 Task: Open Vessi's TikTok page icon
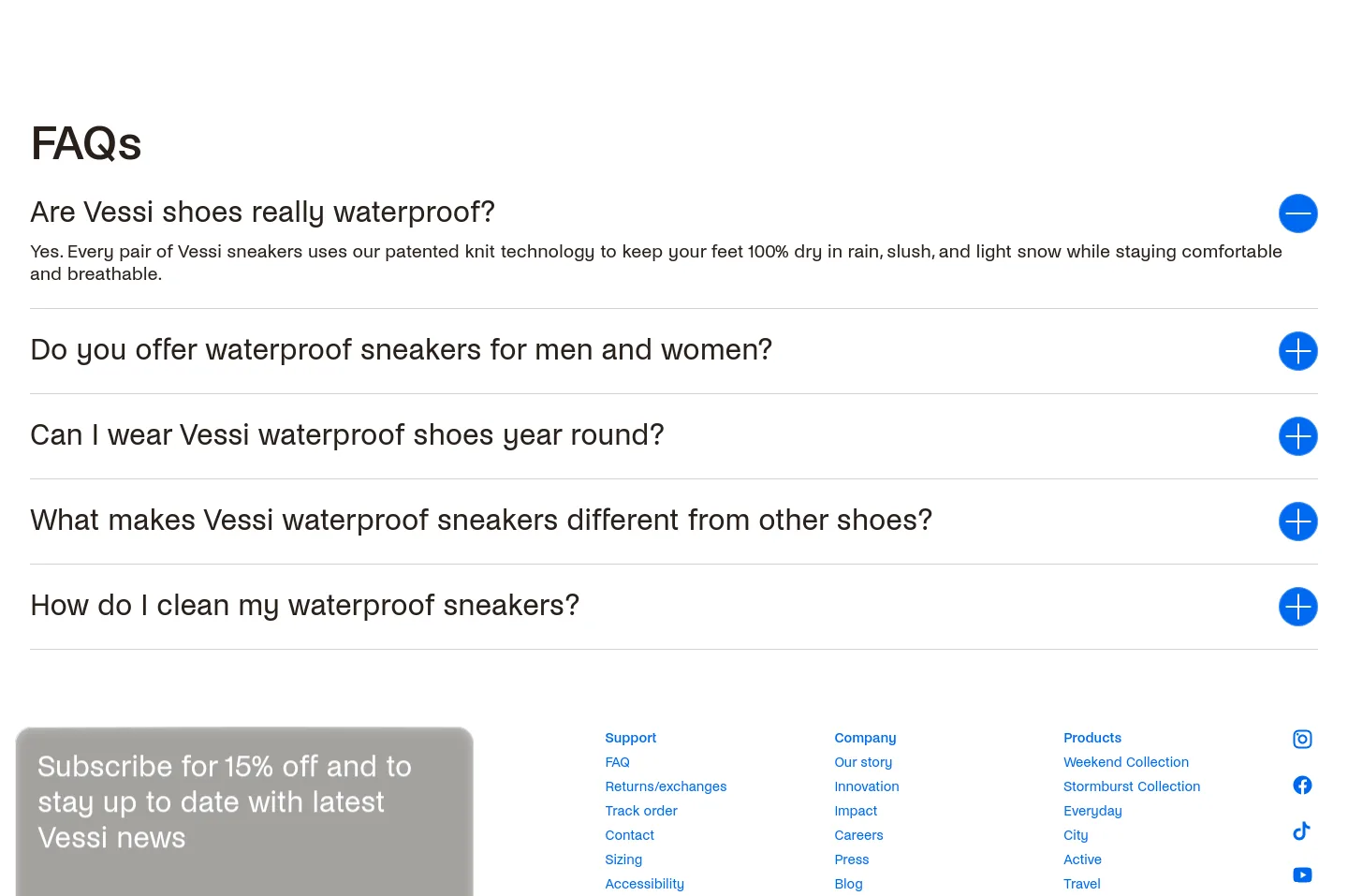[x=1302, y=830]
